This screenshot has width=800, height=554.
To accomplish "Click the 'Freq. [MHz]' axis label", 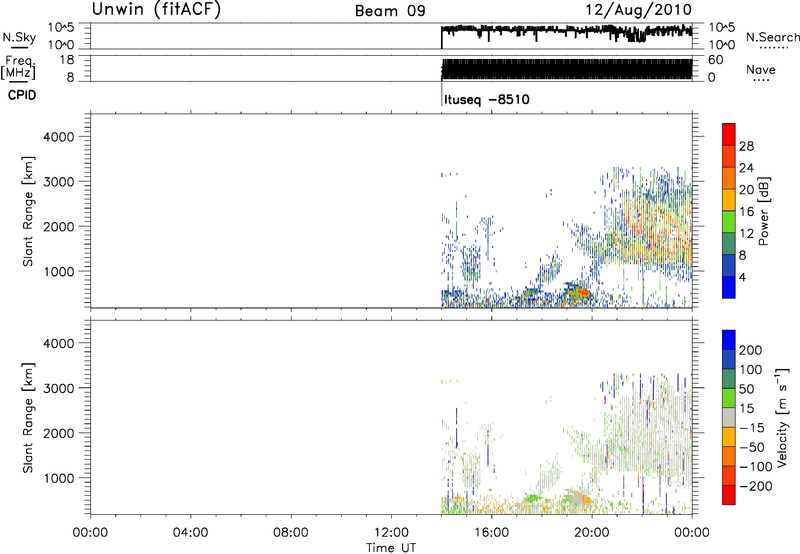I will click(18, 68).
